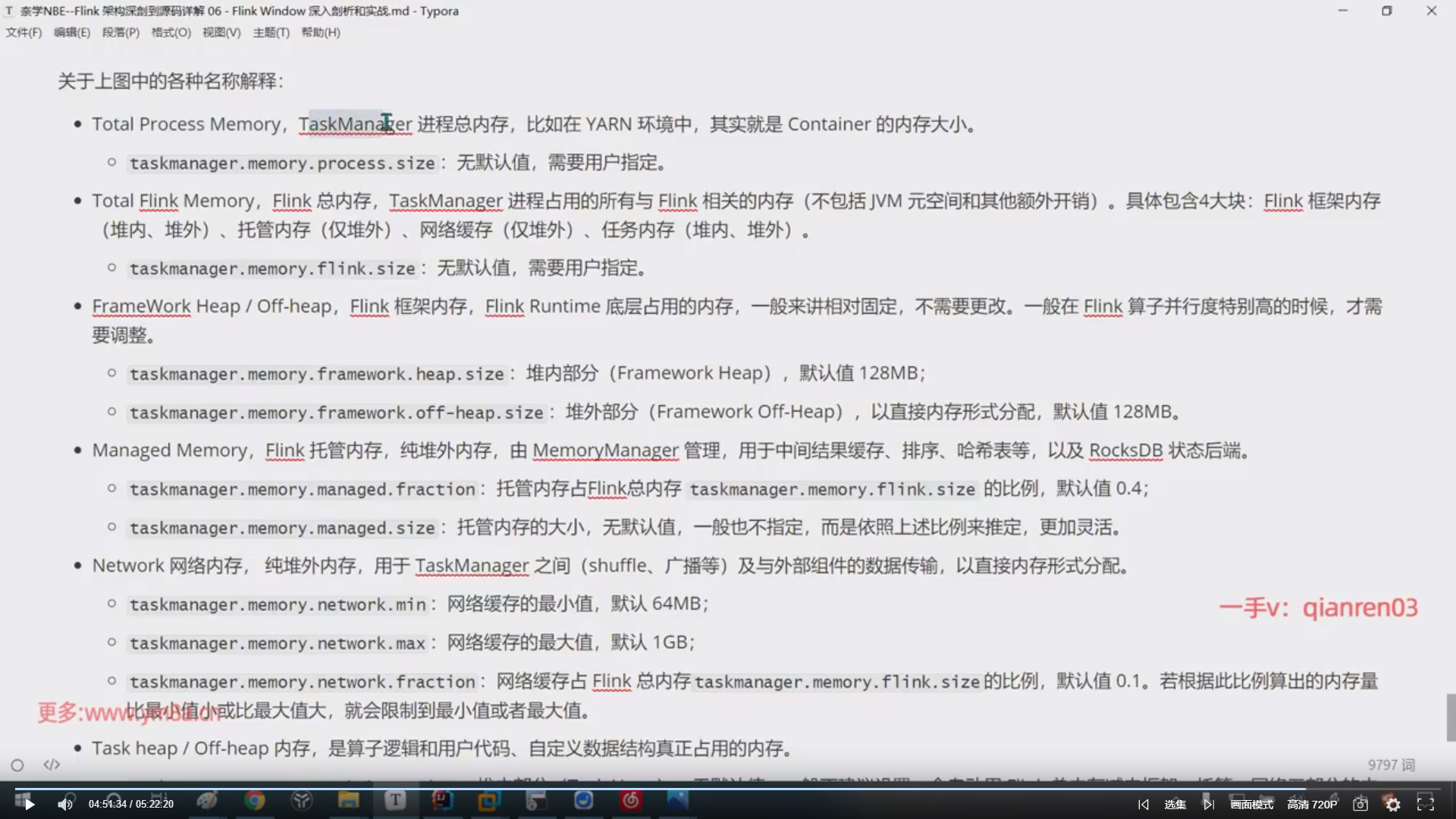Change quality from 高清 720P
This screenshot has height=819, width=1456.
coord(1312,805)
